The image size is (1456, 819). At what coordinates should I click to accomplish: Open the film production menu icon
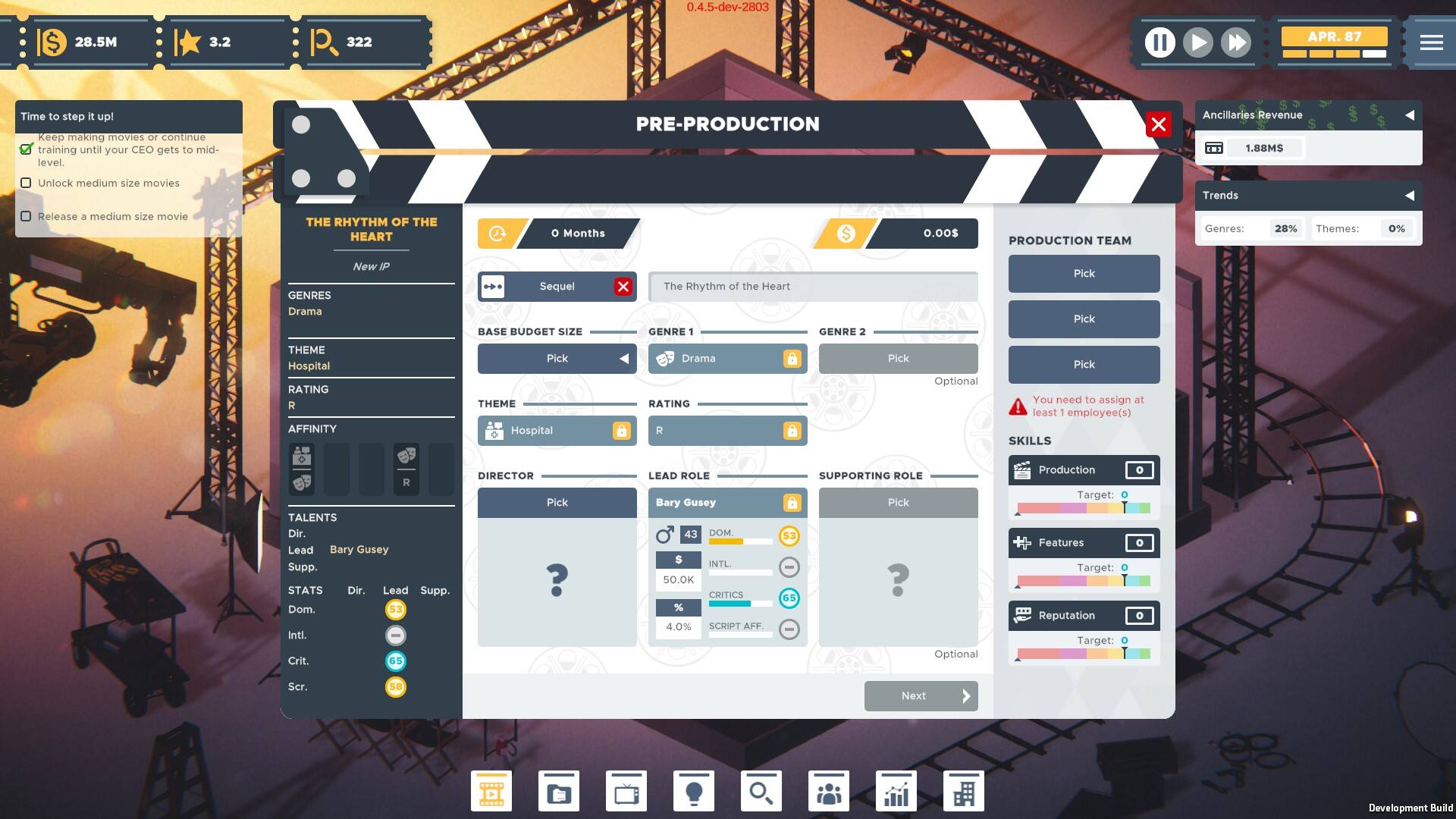[x=491, y=792]
